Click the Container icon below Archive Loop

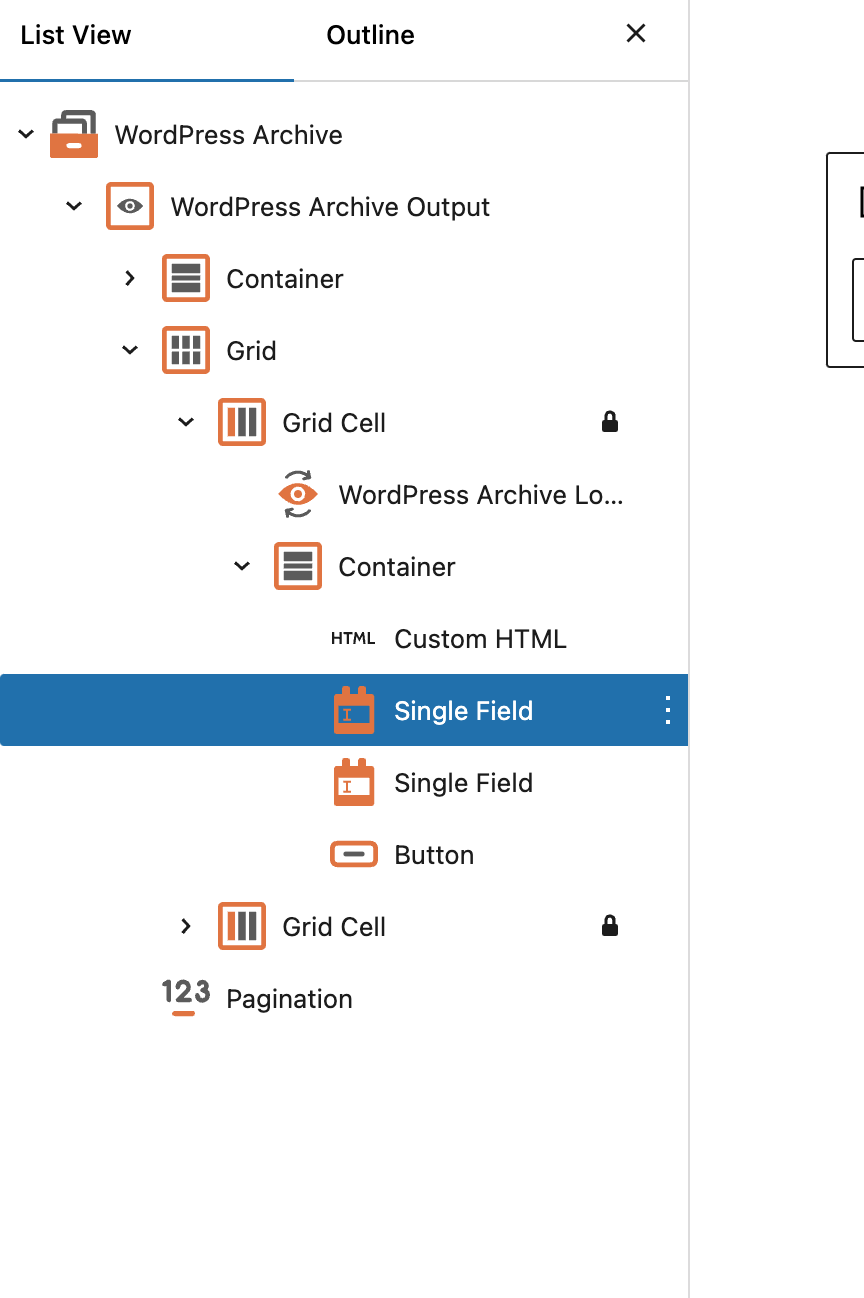point(298,567)
